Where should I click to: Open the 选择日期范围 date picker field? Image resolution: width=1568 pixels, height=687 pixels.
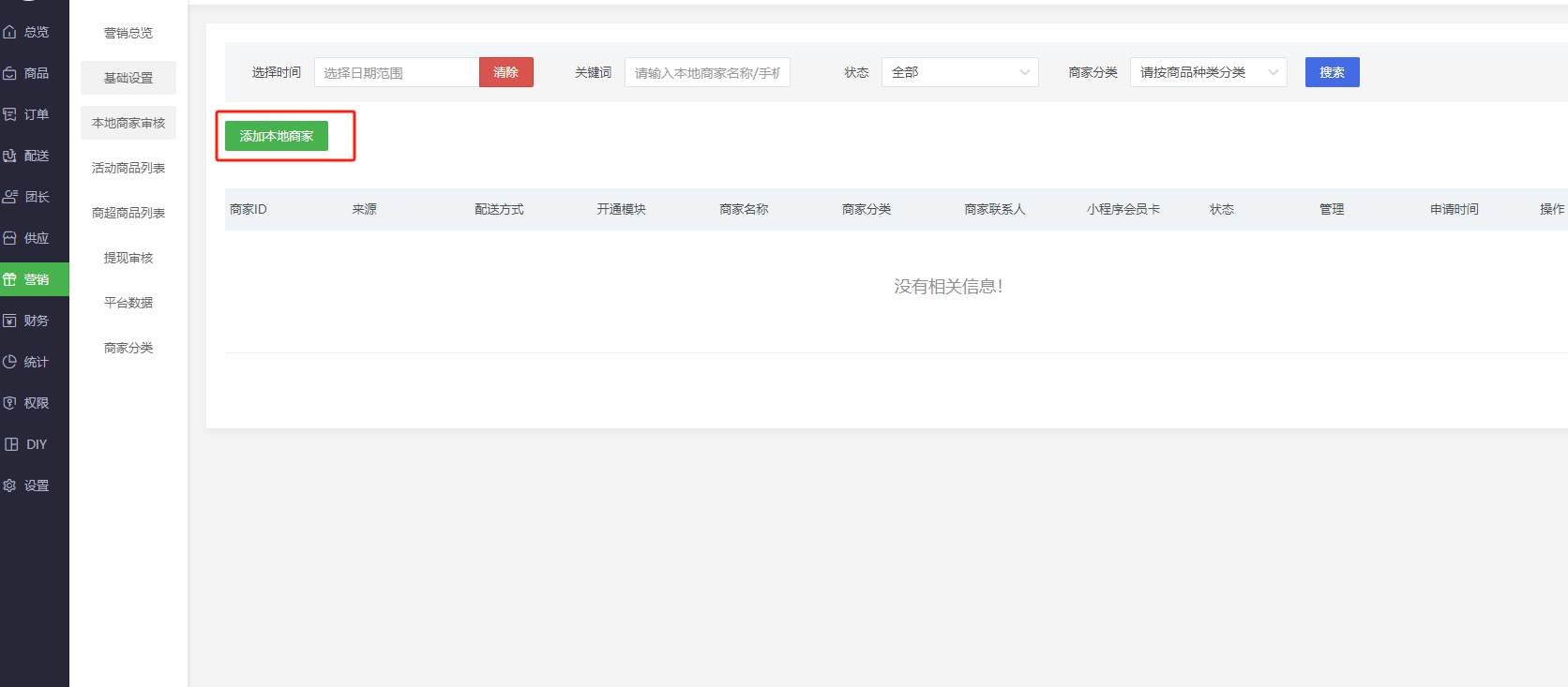point(397,72)
